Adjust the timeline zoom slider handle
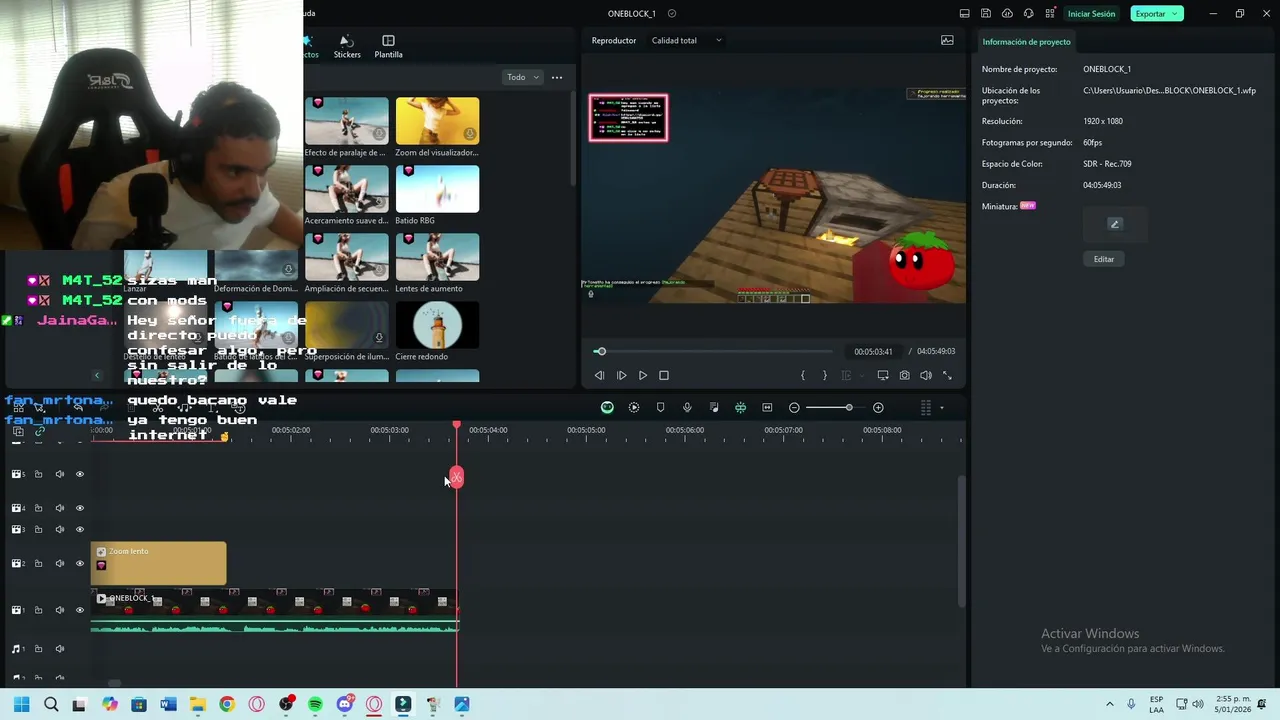 pyautogui.click(x=849, y=407)
